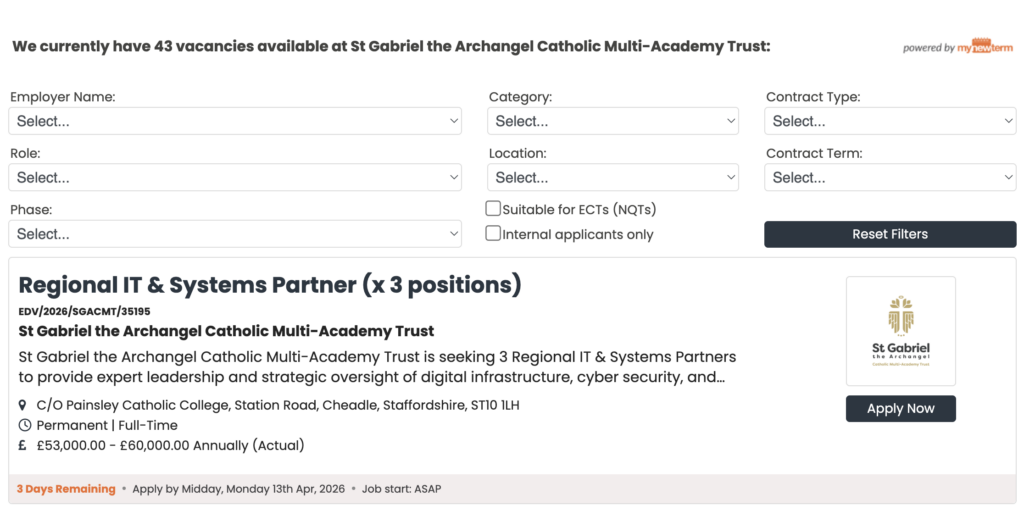The width and height of the screenshot is (1024, 511).
Task: Click the pound sign icon beside salary
Action: [23, 446]
